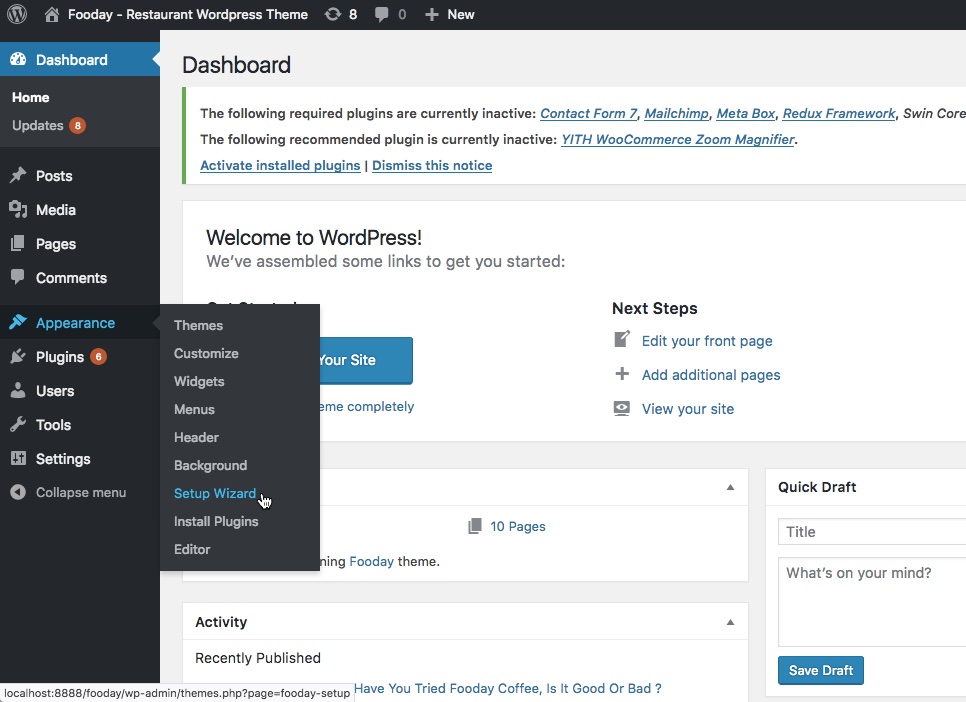The width and height of the screenshot is (966, 702).
Task: Click the Plugins plug icon
Action: 18,356
